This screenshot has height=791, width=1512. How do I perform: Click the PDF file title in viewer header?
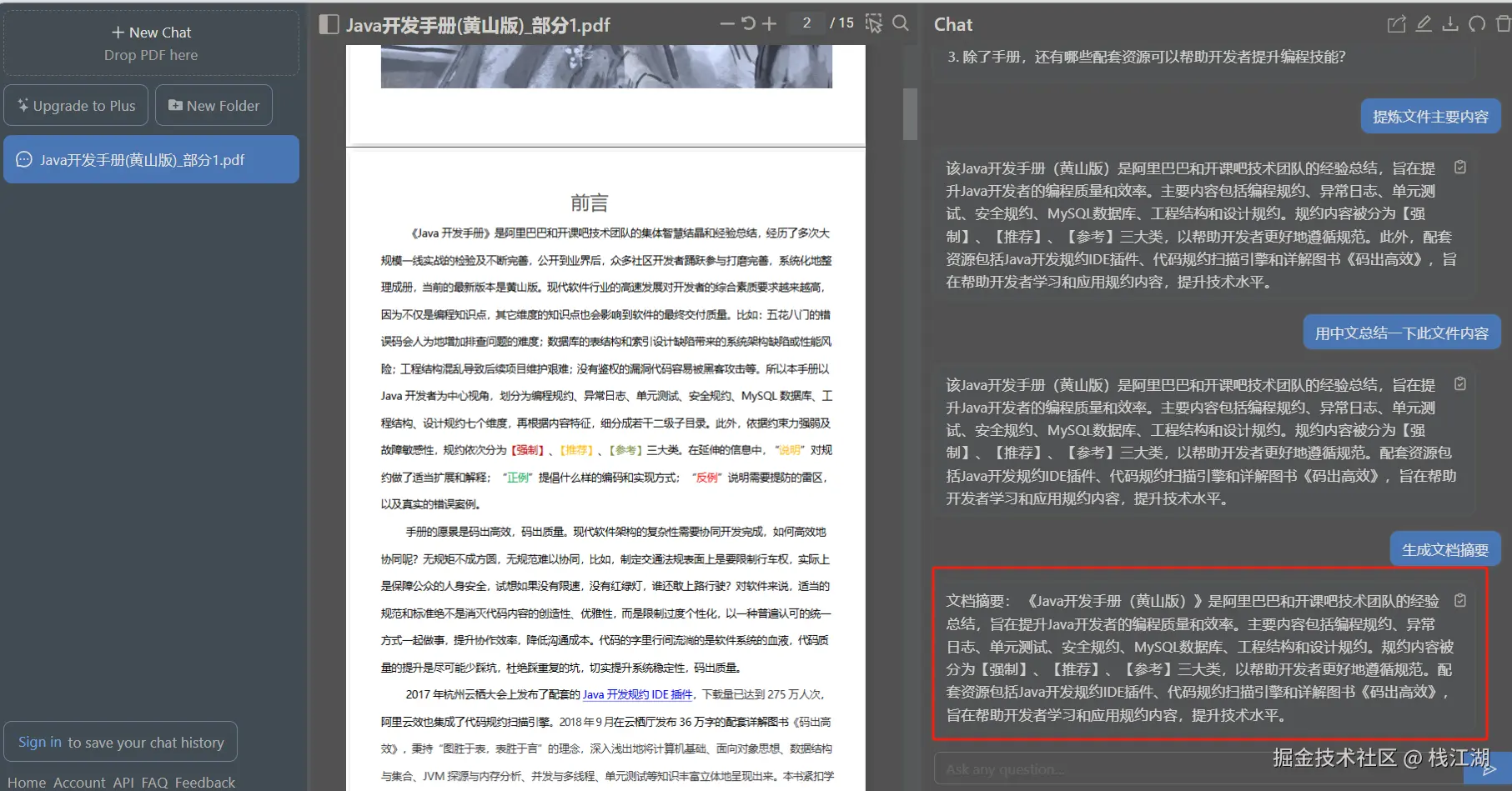478,25
